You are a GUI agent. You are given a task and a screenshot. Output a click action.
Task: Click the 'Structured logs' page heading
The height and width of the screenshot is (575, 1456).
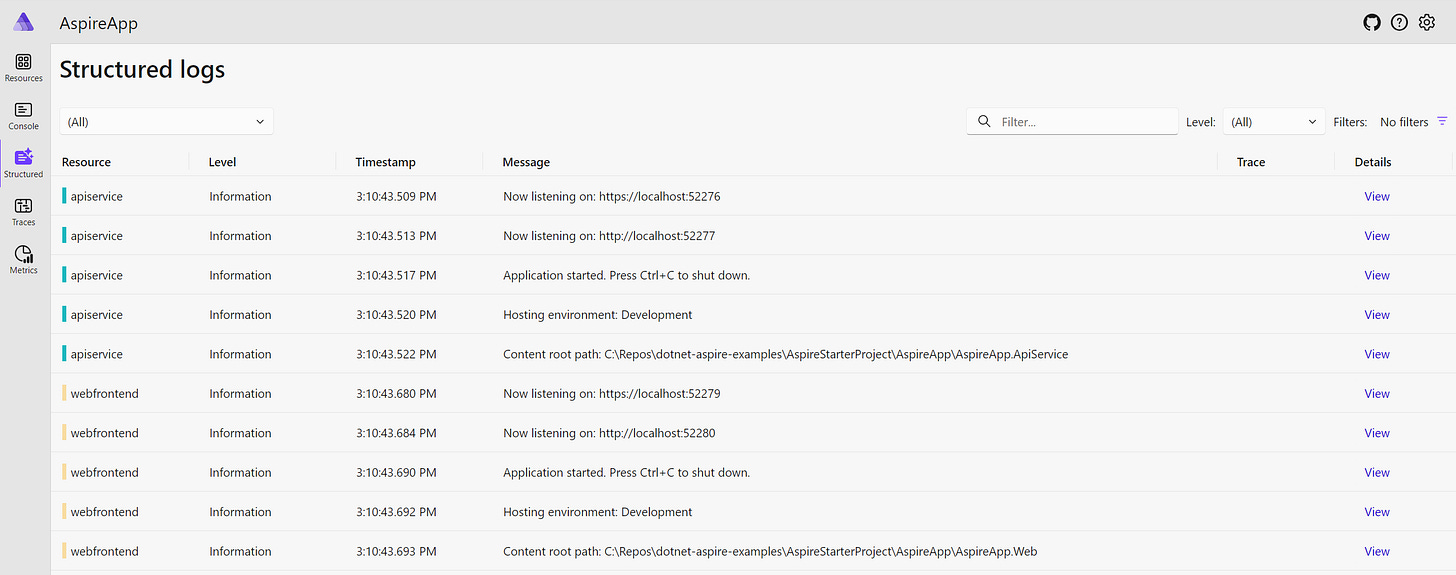point(142,69)
